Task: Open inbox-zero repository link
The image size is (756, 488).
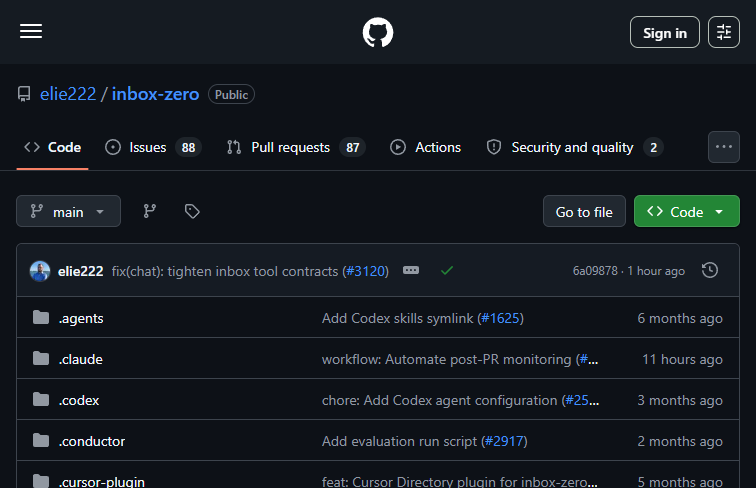Action: point(155,94)
